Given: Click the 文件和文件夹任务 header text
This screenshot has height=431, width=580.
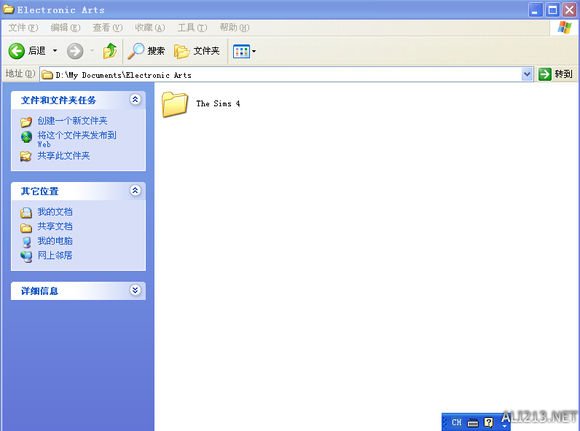Looking at the screenshot, I should coord(58,100).
